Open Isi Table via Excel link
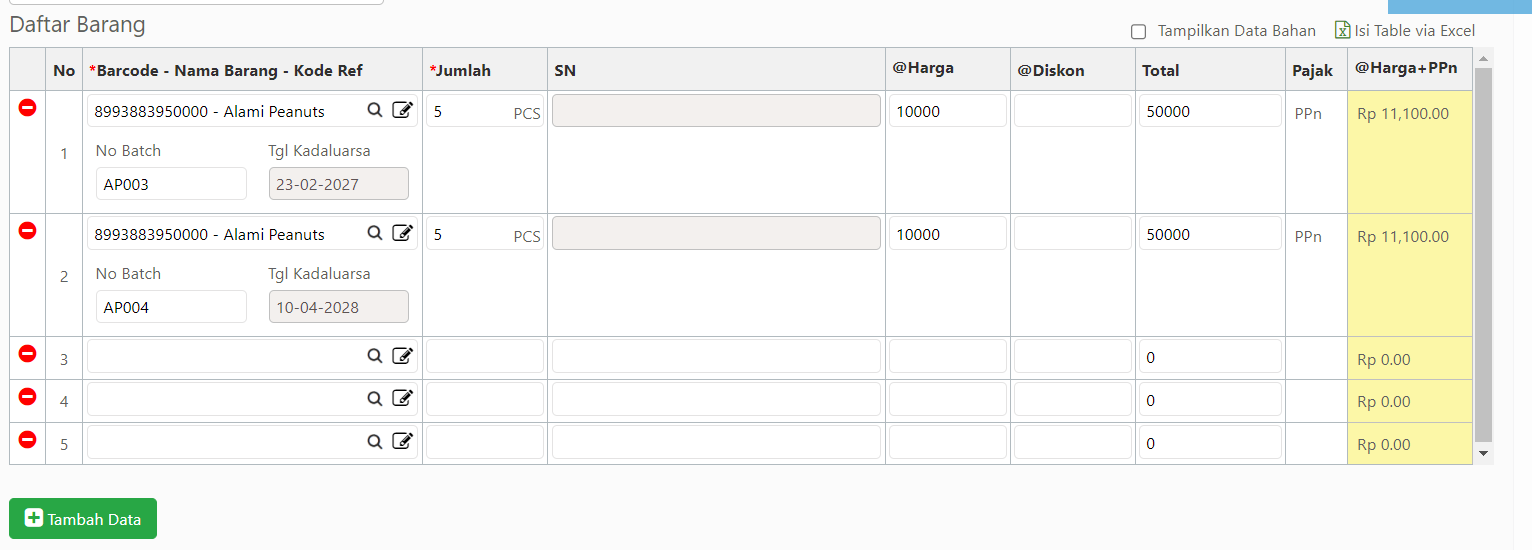Viewport: 1532px width, 550px height. click(1415, 31)
